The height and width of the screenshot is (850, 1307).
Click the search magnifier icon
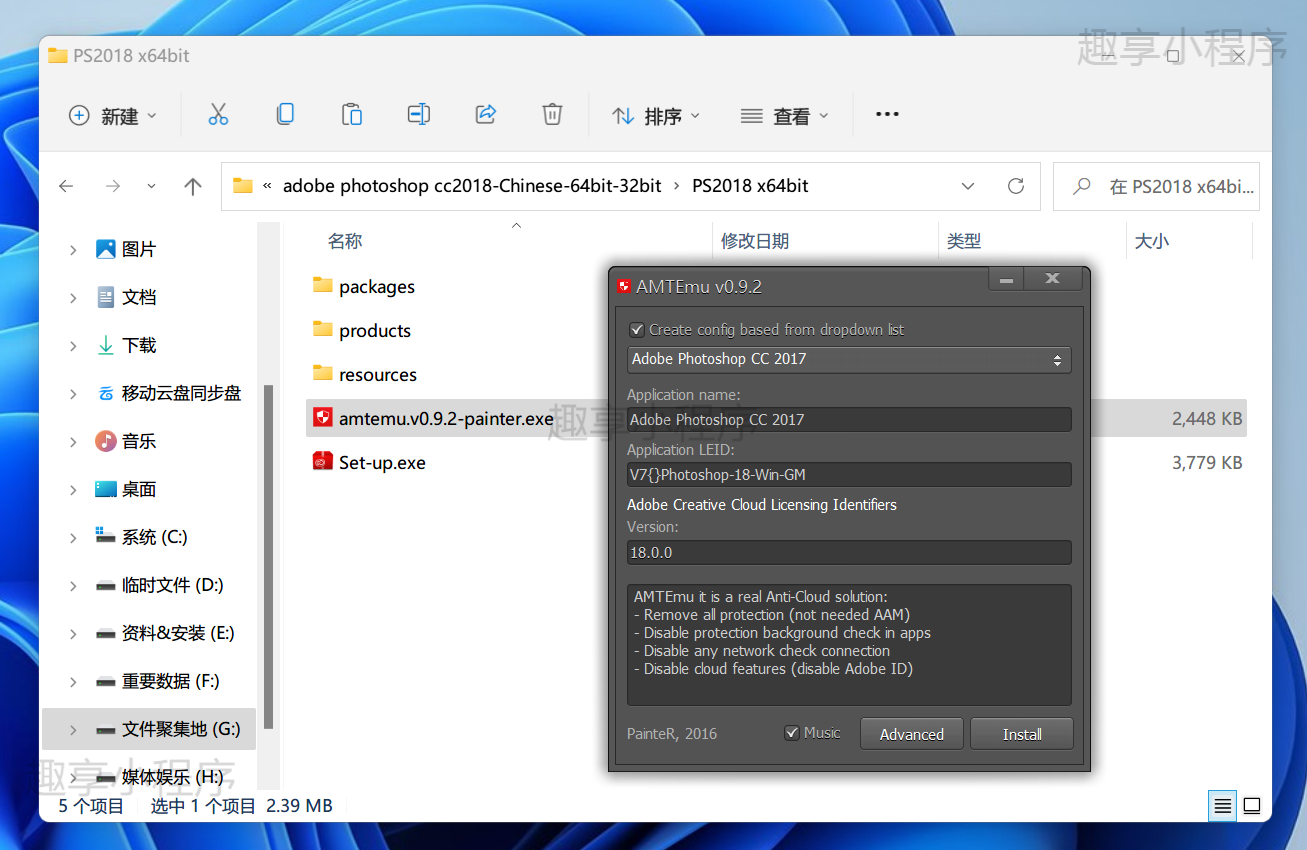click(1081, 186)
